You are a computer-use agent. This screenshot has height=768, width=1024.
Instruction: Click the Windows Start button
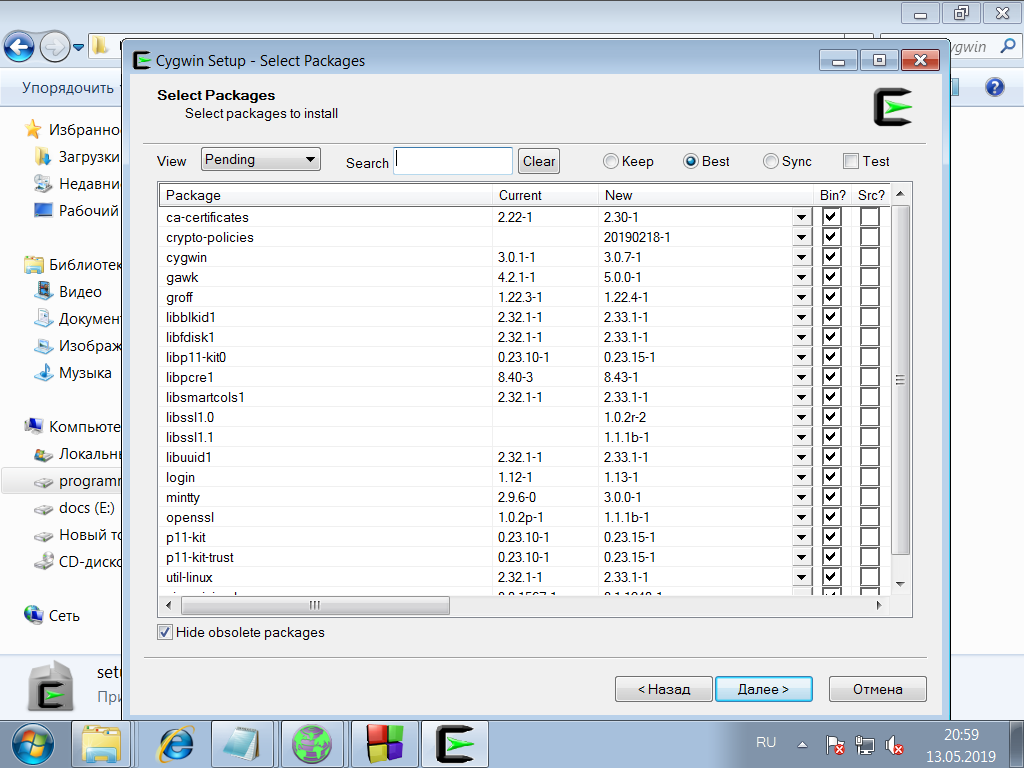click(x=31, y=744)
